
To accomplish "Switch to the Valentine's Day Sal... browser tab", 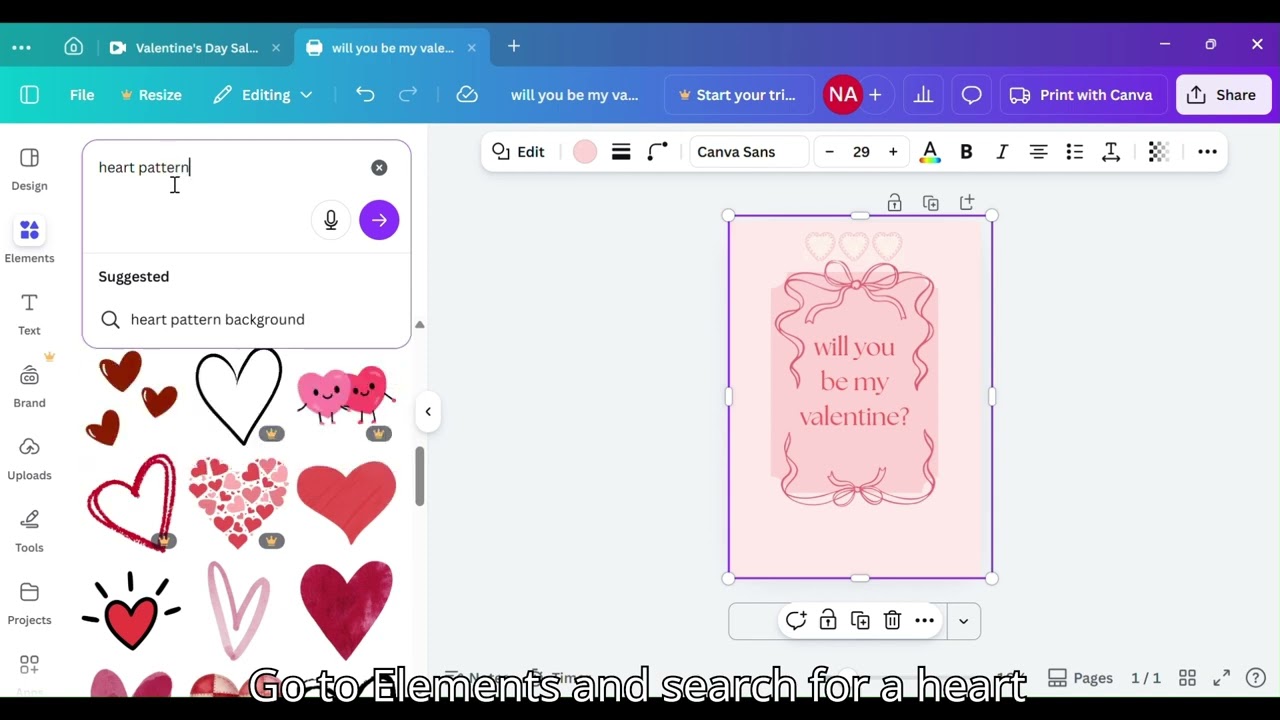I will click(x=196, y=48).
